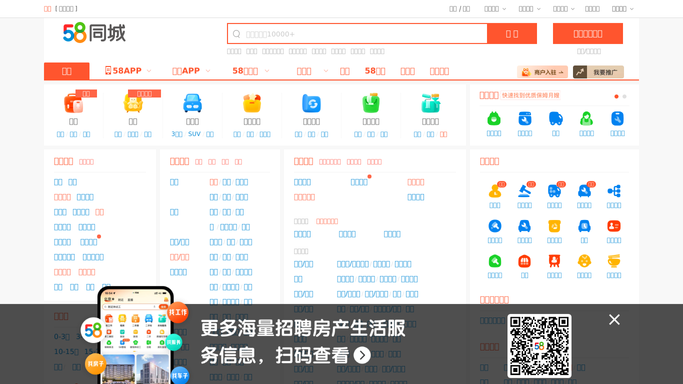Select the highlighted red home tab

click(67, 71)
